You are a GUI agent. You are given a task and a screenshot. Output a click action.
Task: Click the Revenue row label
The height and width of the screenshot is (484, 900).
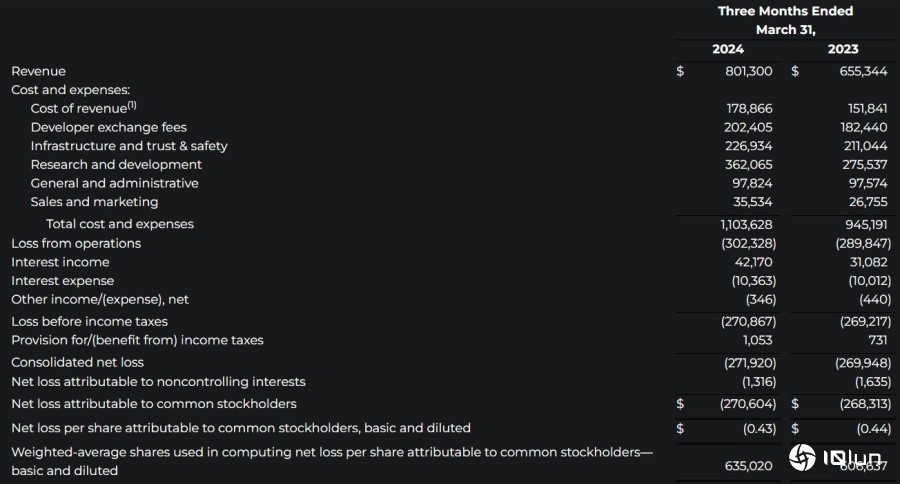coord(38,71)
